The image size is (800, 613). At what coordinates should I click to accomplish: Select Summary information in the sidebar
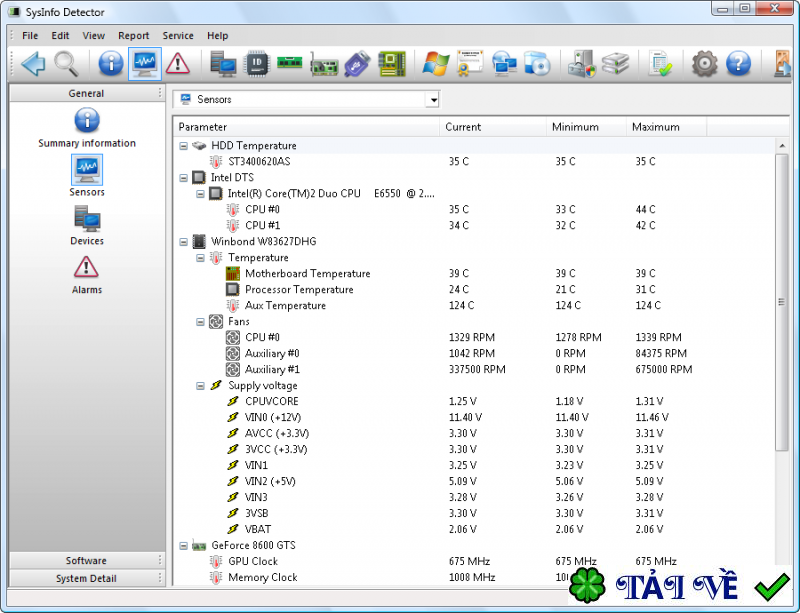tap(87, 129)
